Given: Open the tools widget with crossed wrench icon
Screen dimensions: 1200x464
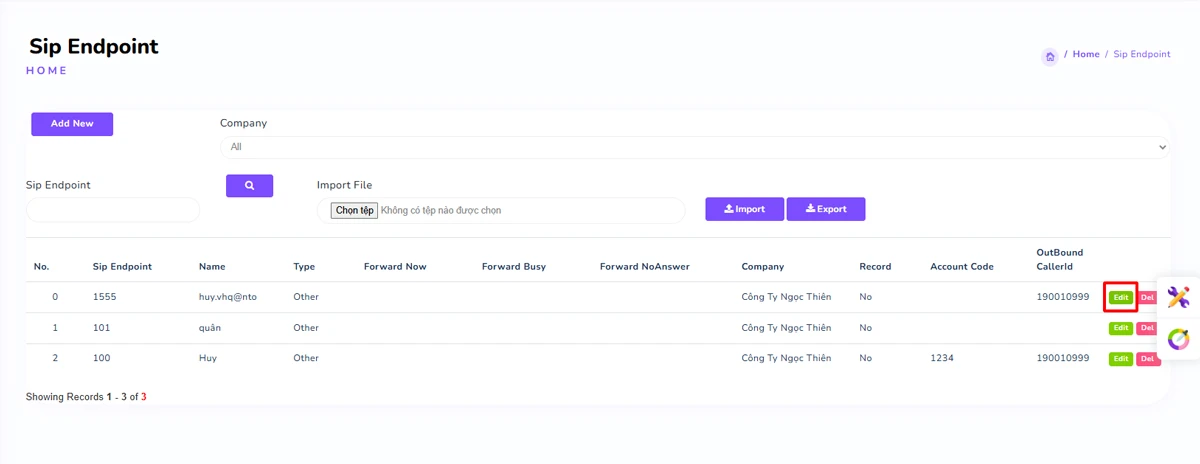Looking at the screenshot, I should [1178, 297].
